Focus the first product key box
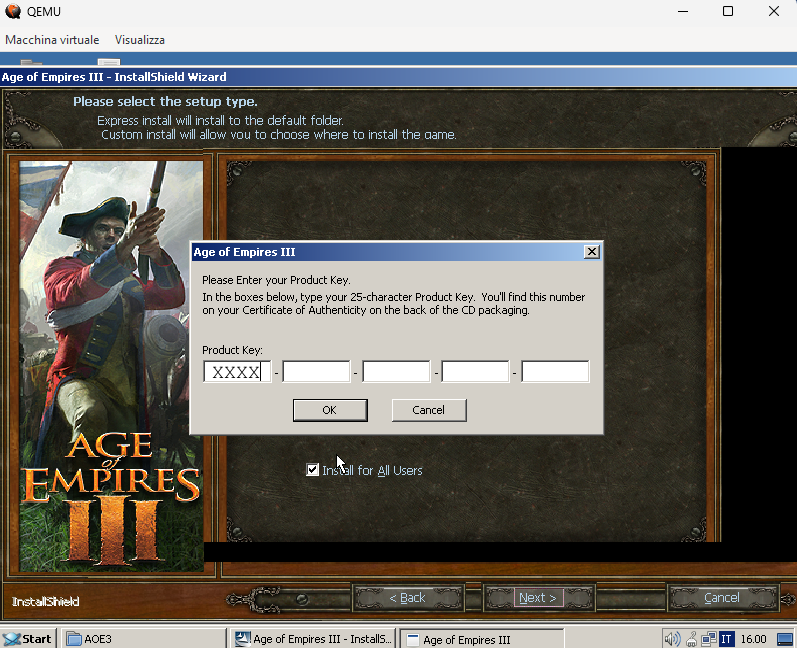This screenshot has height=648, width=797. [237, 372]
